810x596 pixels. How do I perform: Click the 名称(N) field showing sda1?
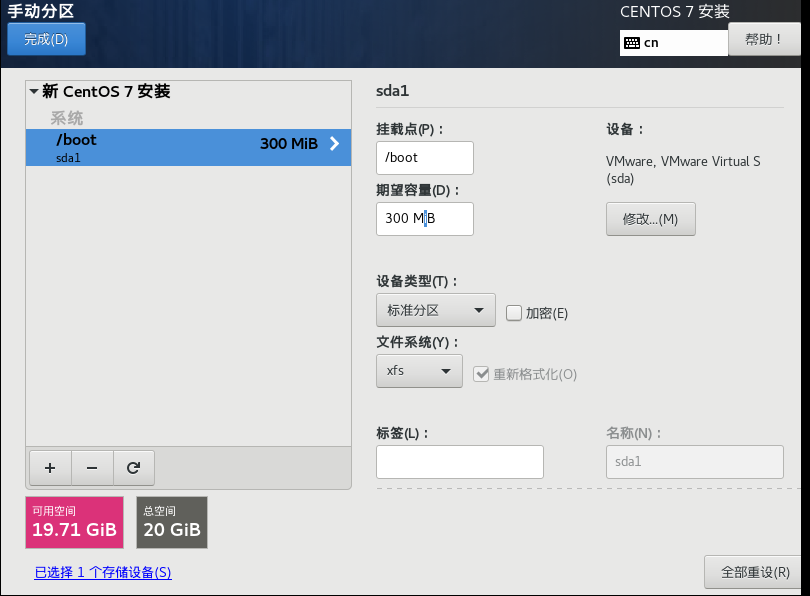694,462
